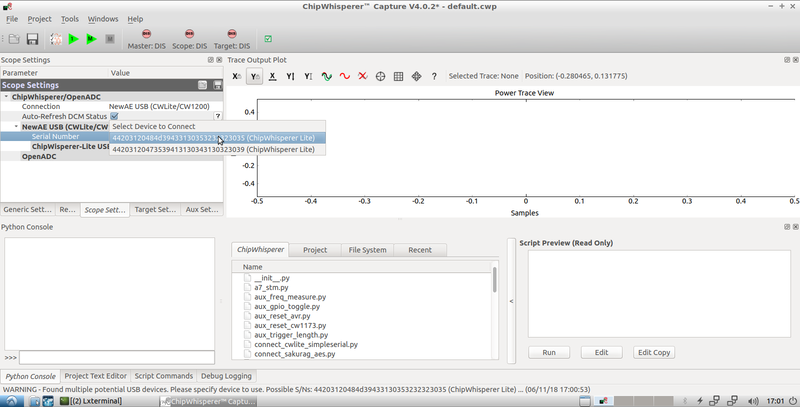800x407 pixels.
Task: Undock the Trace Output Plot panel via float icon
Action: [x=787, y=60]
